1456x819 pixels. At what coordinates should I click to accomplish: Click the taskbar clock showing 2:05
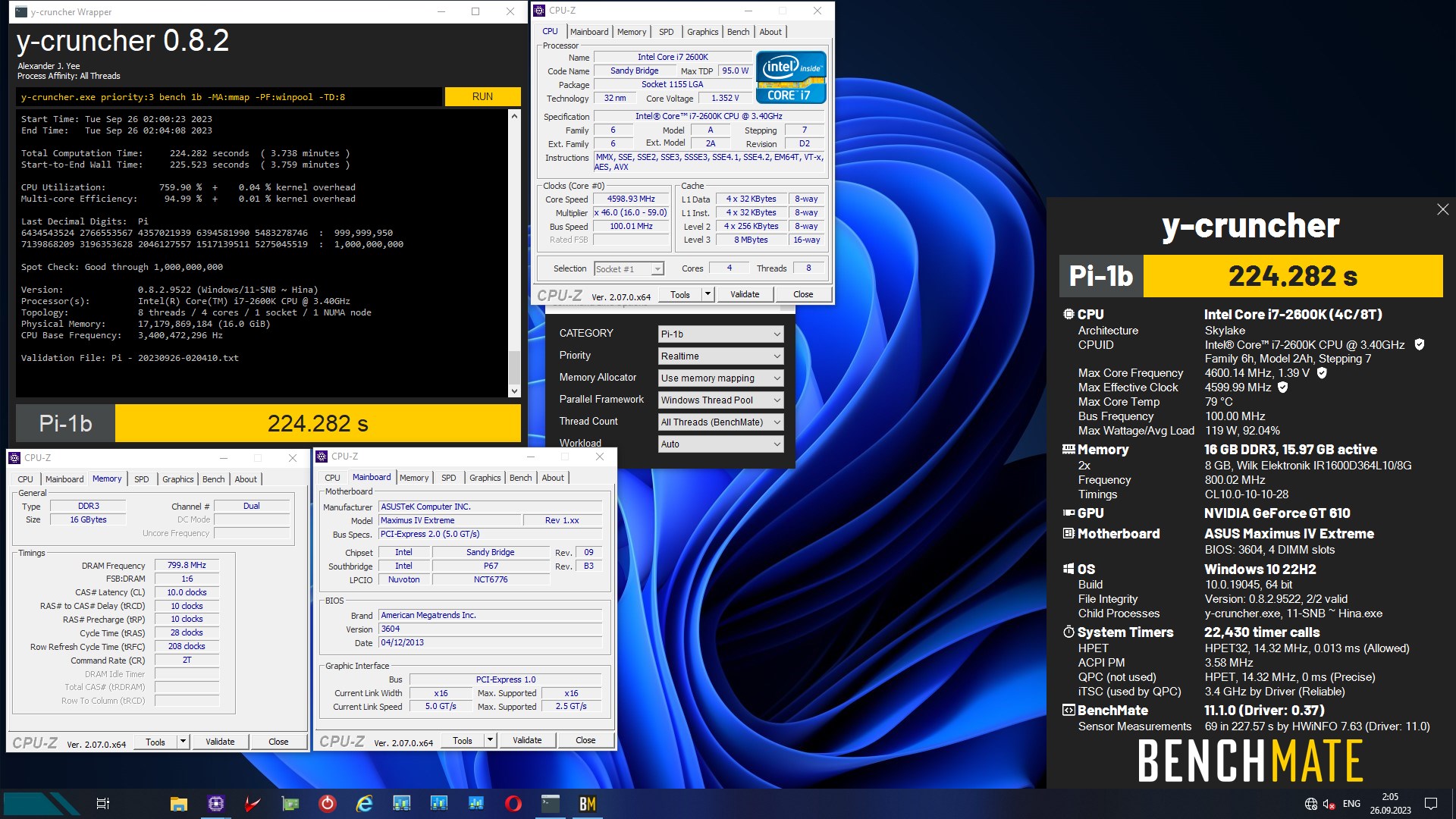click(1390, 804)
